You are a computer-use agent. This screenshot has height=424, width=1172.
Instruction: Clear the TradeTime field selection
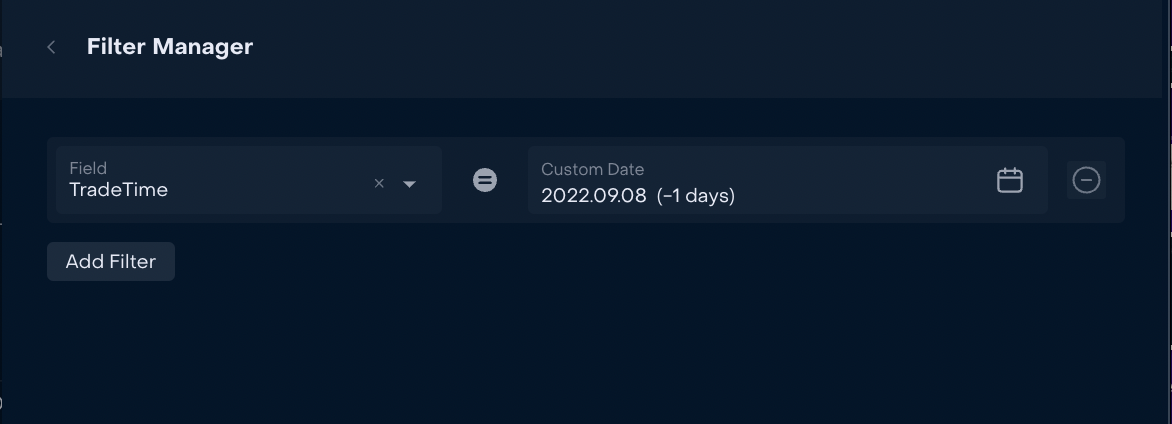(379, 183)
